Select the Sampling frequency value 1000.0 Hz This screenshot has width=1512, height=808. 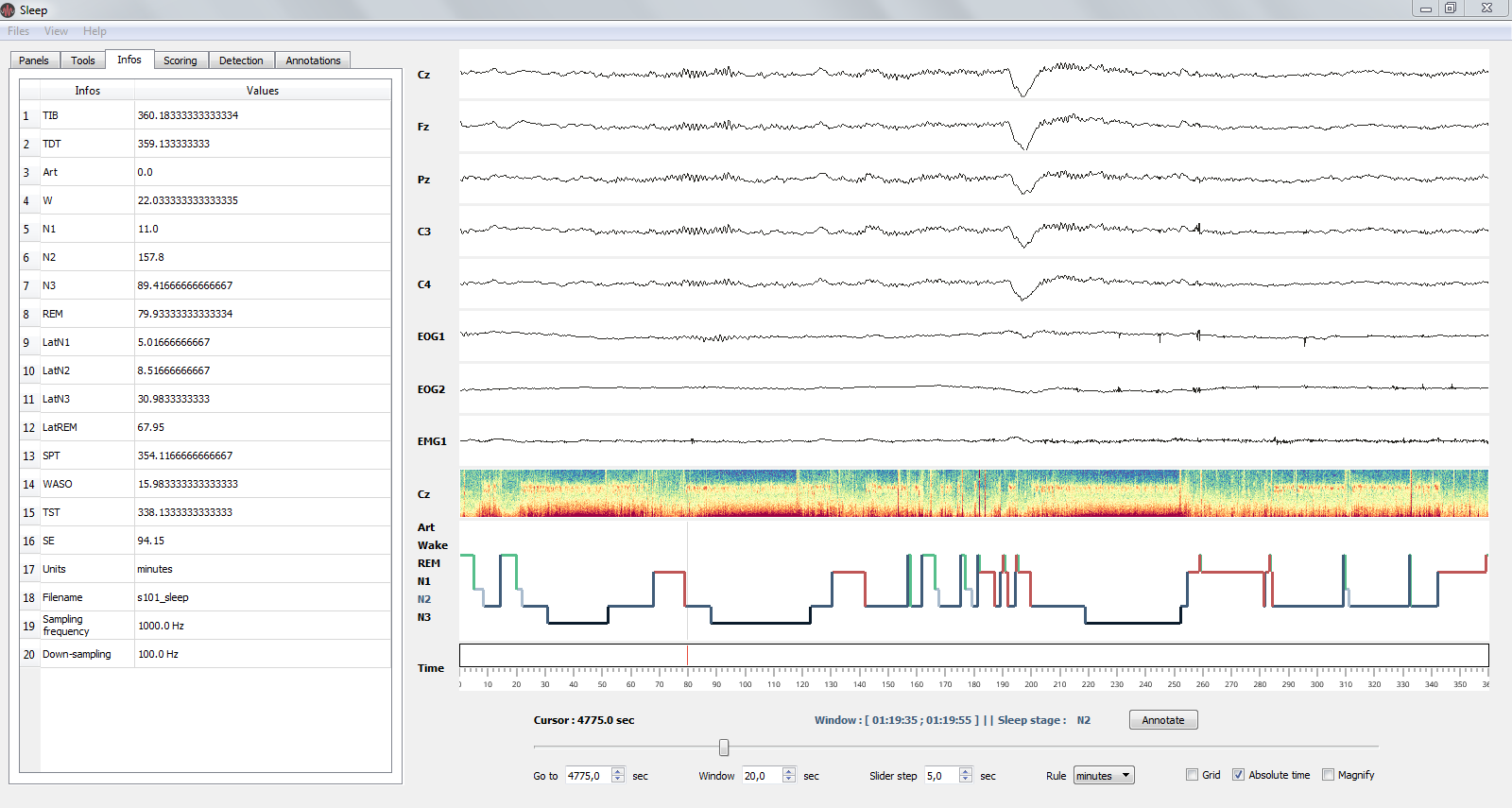(x=161, y=626)
